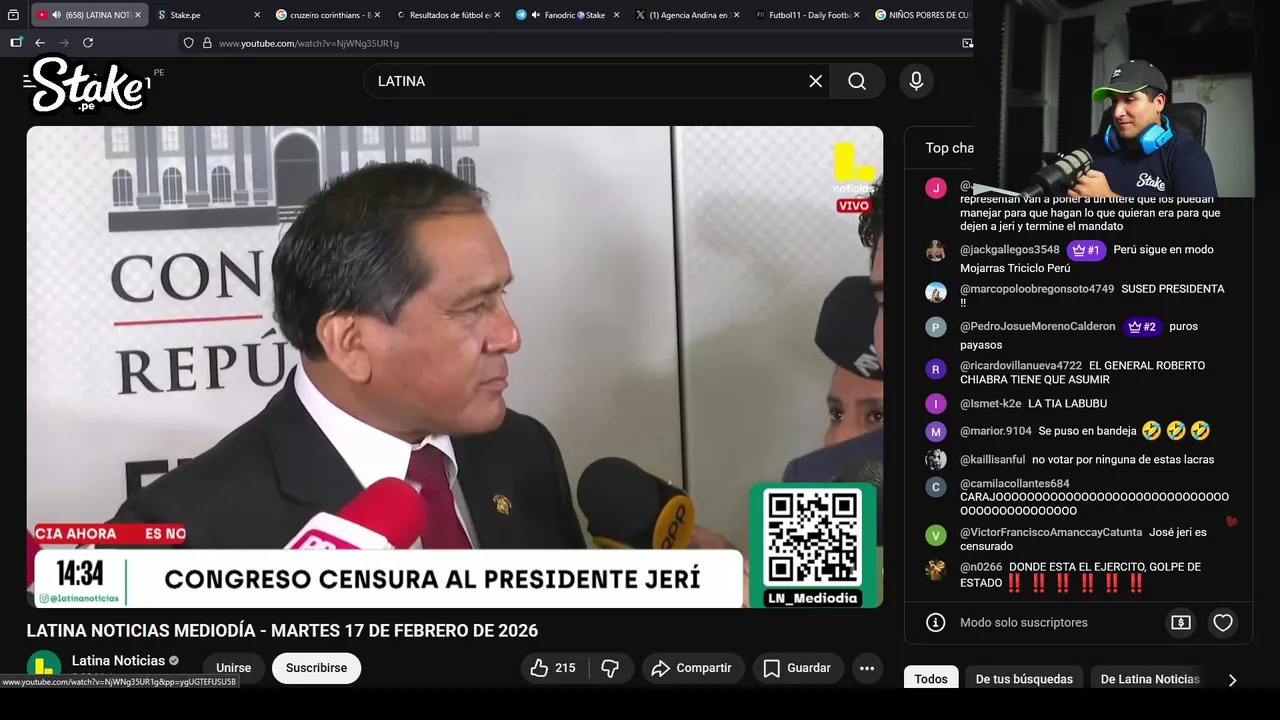Click the Modo solo suscriptores text

(x=1024, y=623)
